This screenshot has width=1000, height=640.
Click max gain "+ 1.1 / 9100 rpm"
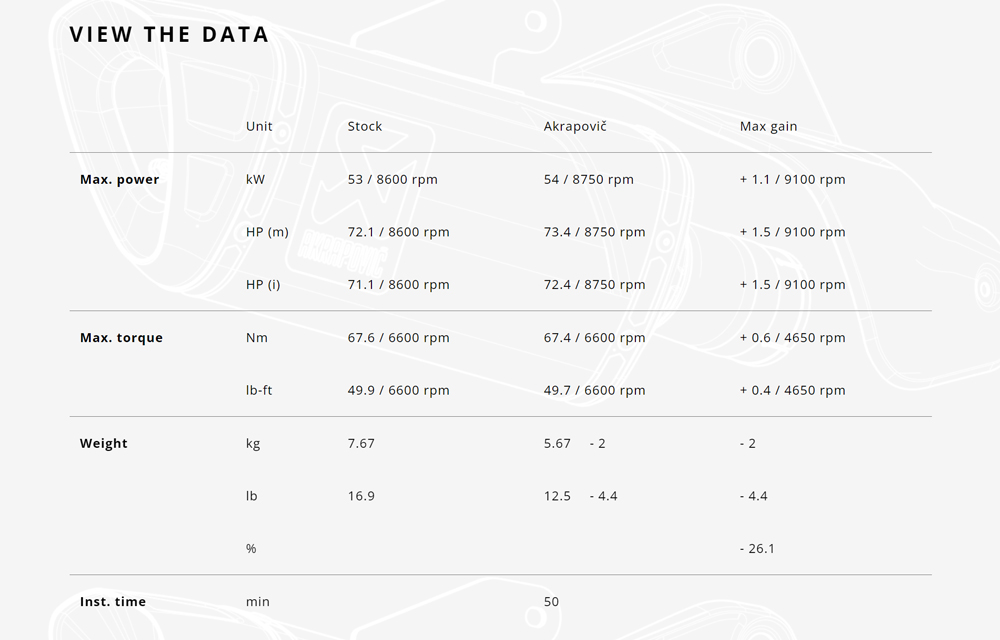792,180
